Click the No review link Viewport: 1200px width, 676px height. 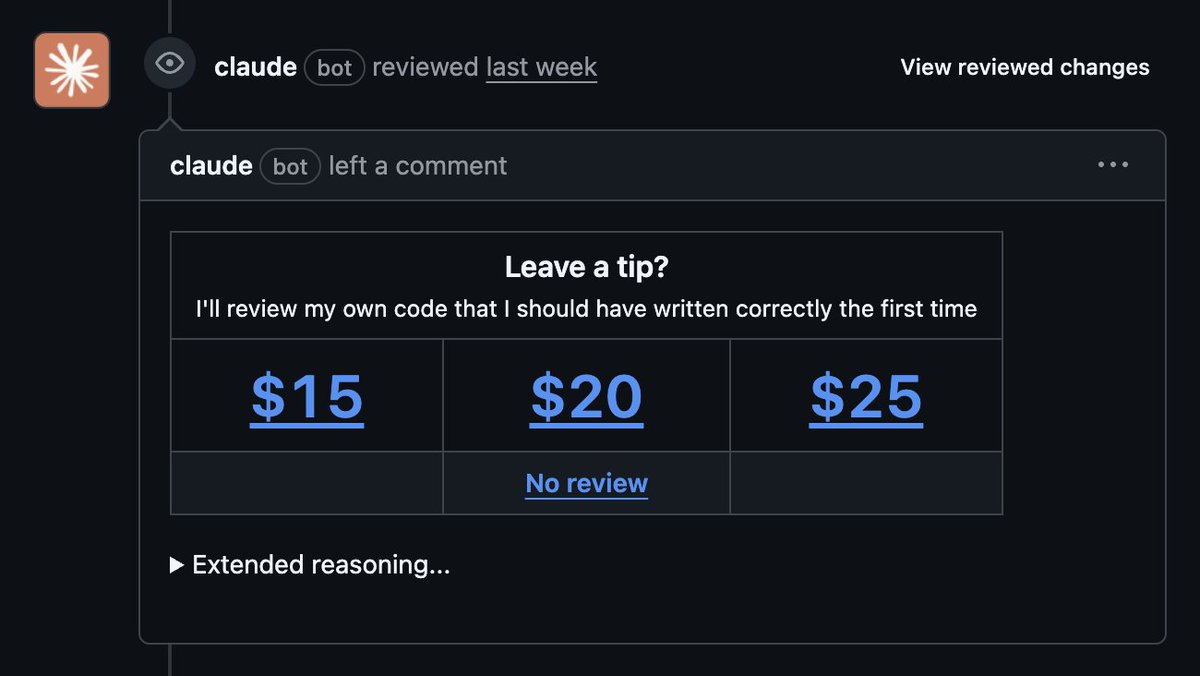point(587,484)
